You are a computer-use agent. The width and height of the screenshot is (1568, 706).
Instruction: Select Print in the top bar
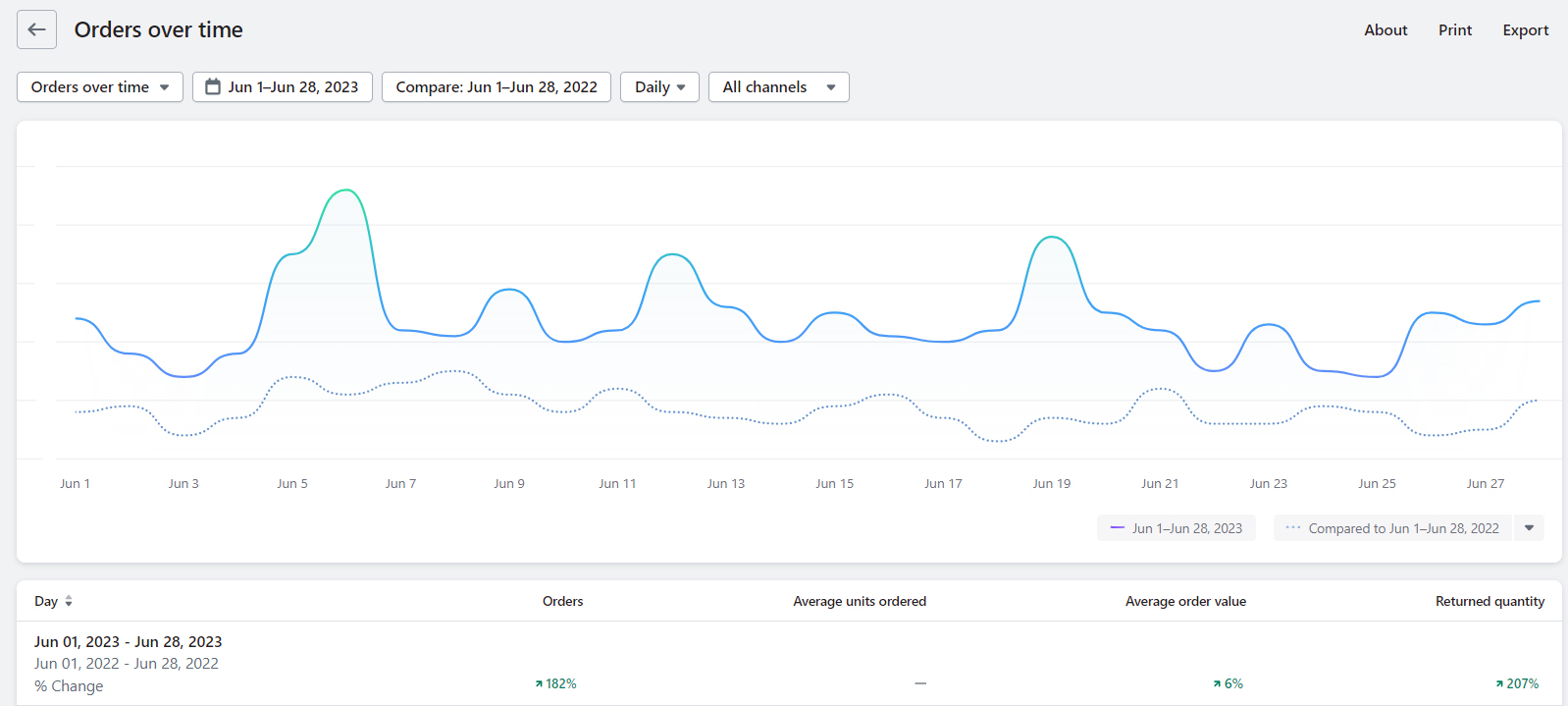tap(1455, 30)
